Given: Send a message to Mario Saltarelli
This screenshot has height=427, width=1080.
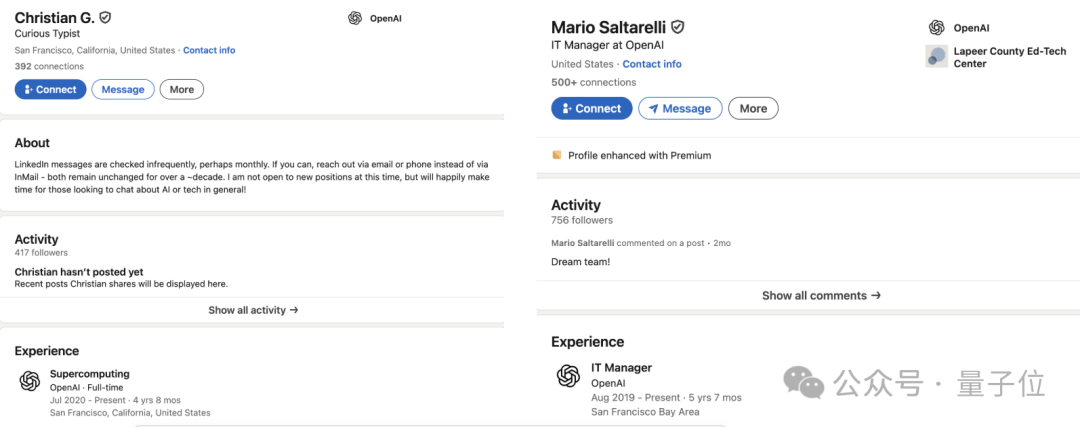Looking at the screenshot, I should click(x=680, y=108).
